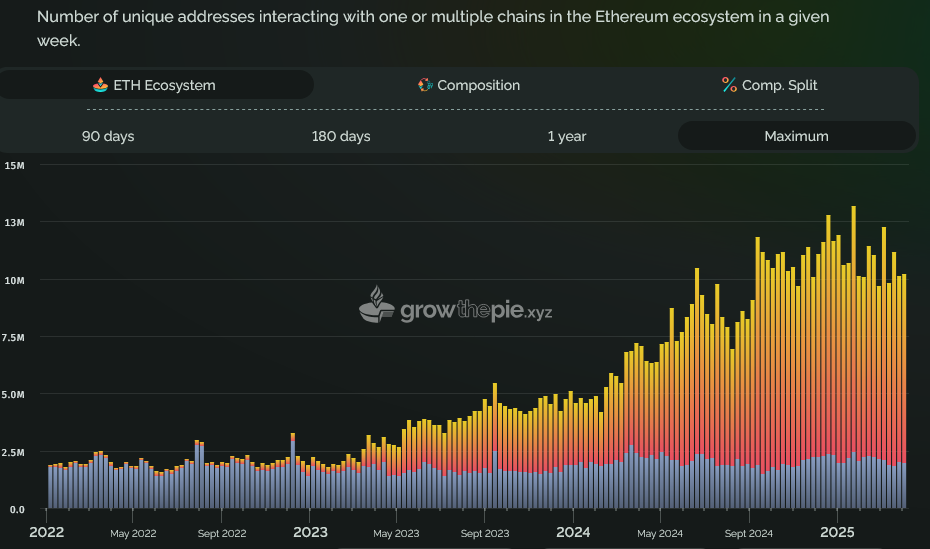The height and width of the screenshot is (549, 930).
Task: Click the 15M y-axis label
Action: [14, 165]
